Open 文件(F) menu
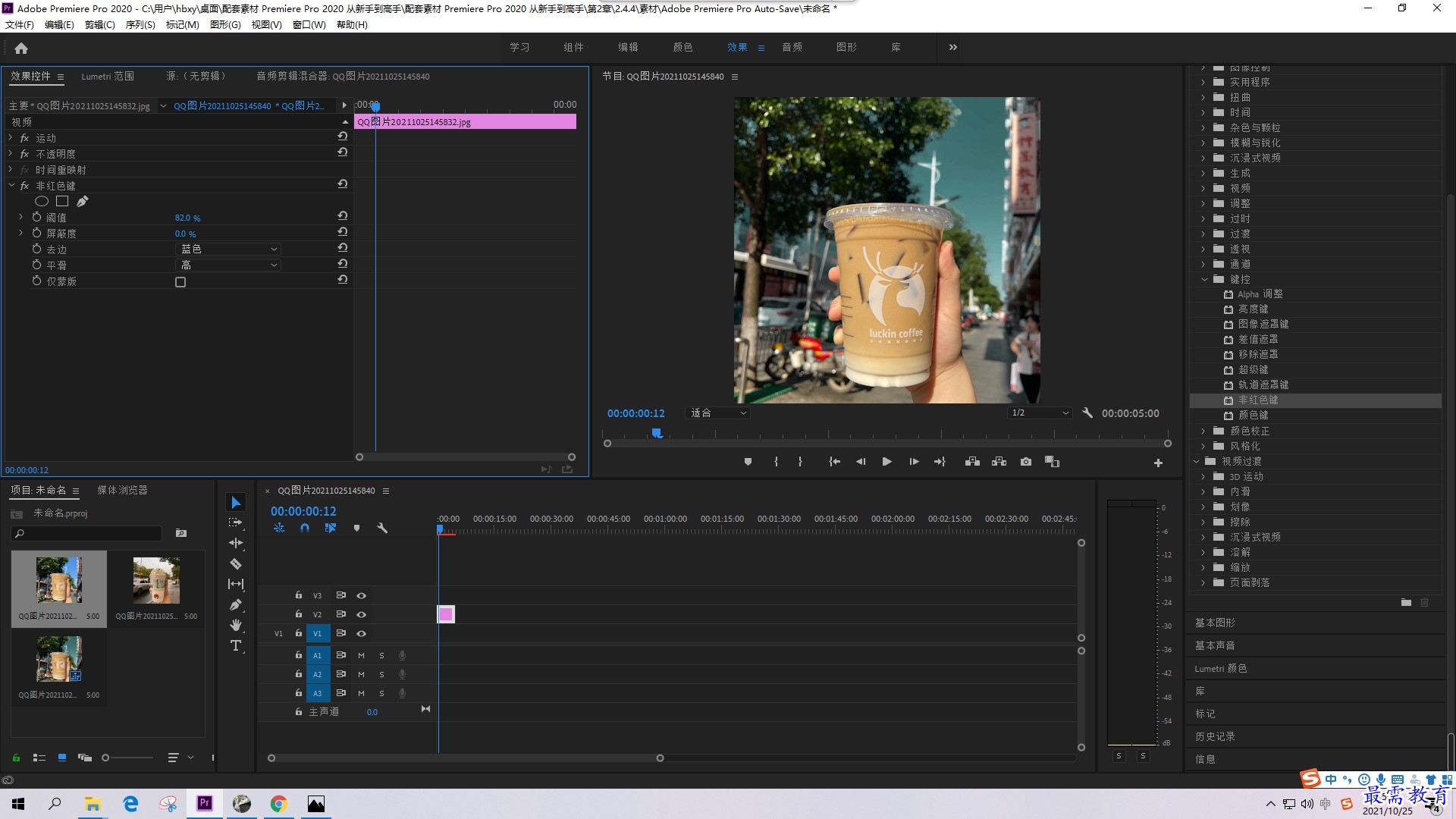The width and height of the screenshot is (1456, 819). click(x=20, y=24)
